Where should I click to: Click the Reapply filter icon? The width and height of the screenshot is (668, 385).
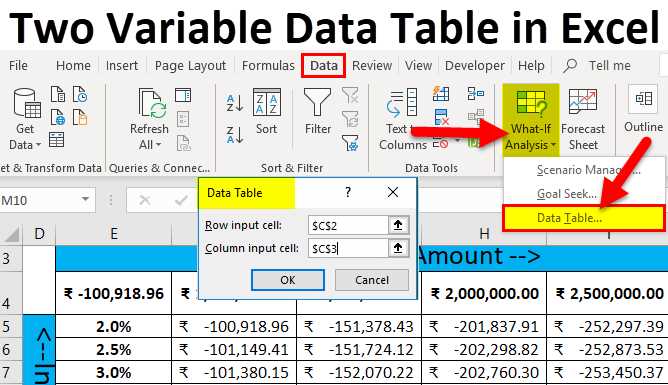[350, 119]
